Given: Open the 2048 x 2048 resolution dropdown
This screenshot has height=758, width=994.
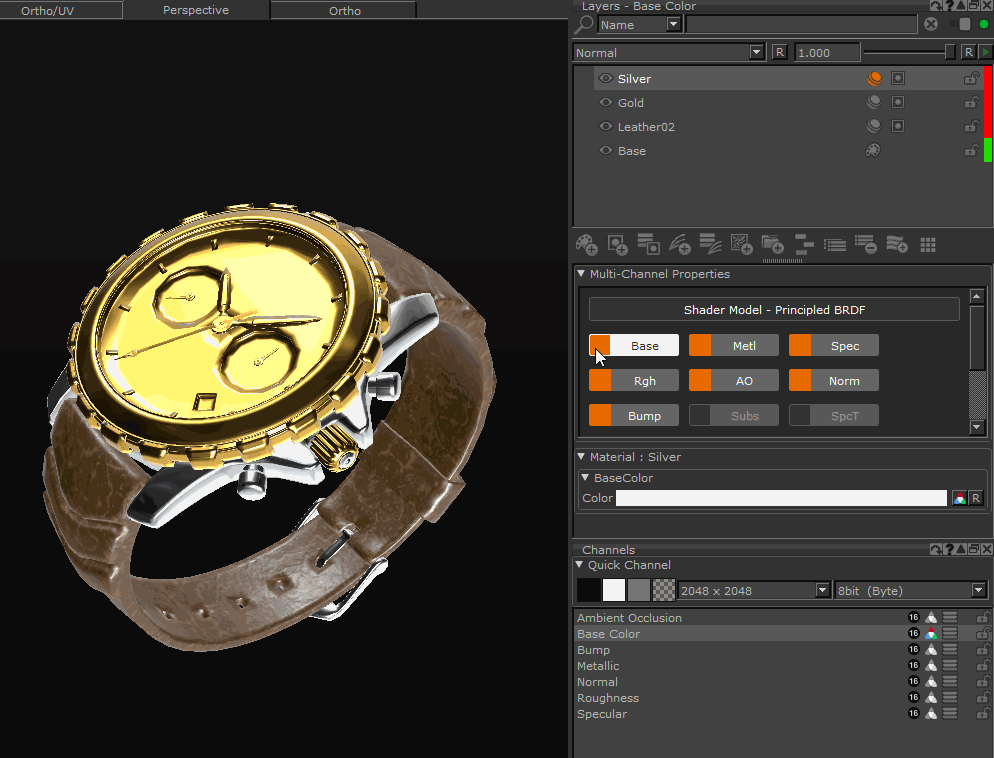Looking at the screenshot, I should tap(823, 591).
